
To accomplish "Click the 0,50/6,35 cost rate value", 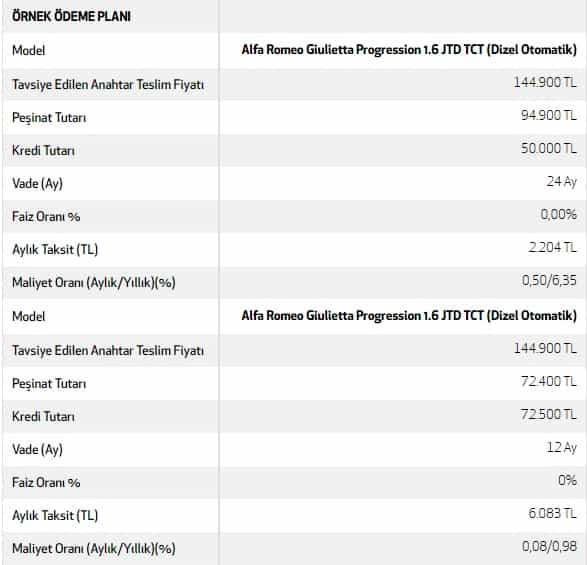I will tap(549, 280).
